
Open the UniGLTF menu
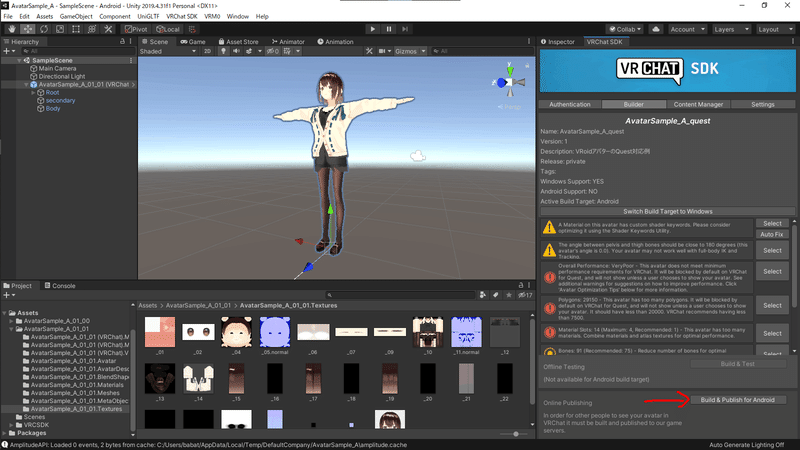pyautogui.click(x=148, y=16)
